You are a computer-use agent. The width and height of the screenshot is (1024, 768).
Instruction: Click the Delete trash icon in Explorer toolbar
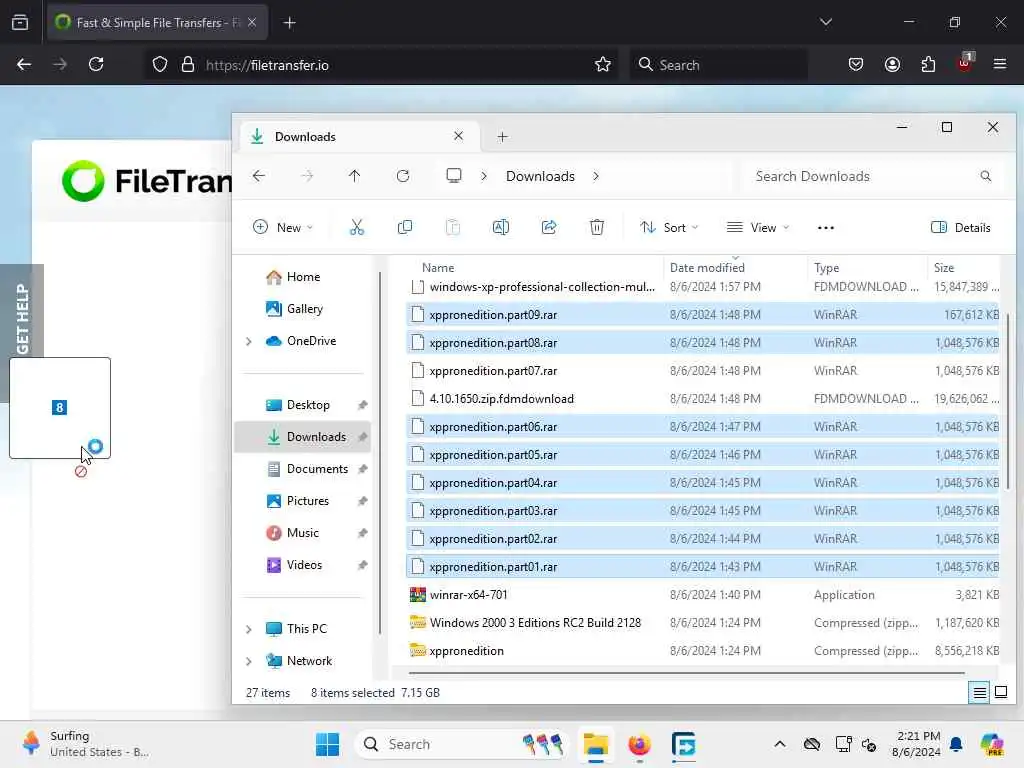(597, 227)
